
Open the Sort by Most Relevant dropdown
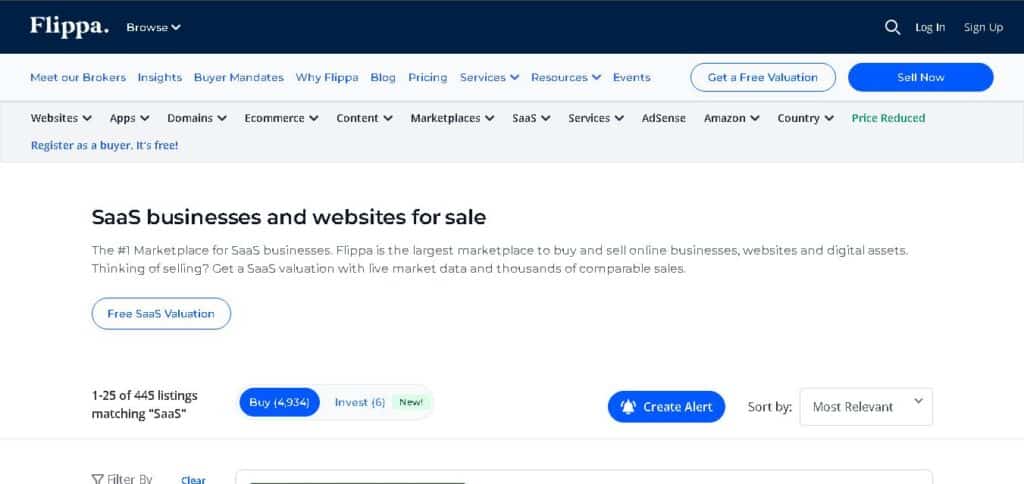point(866,406)
